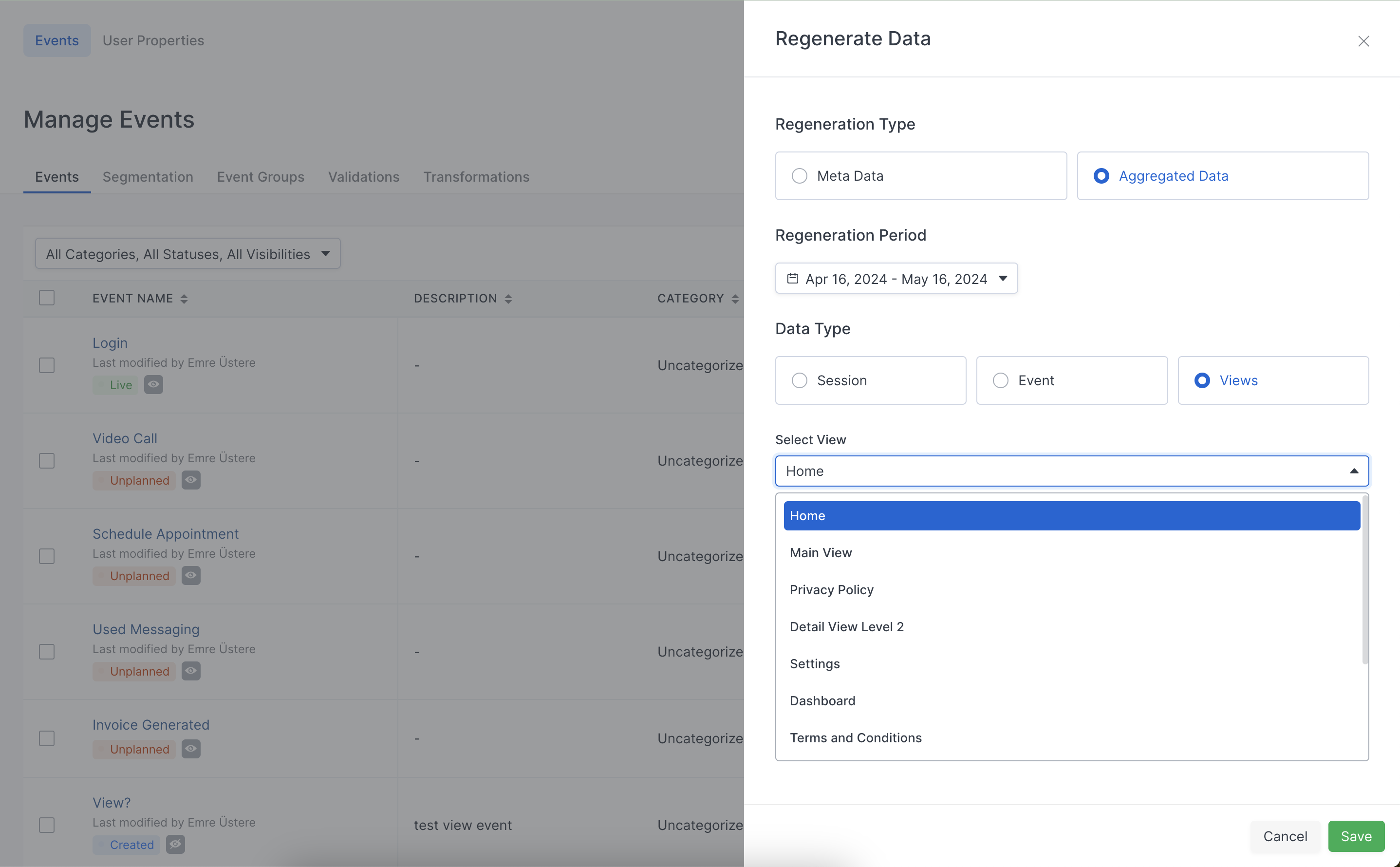Toggle visibility eye for Schedule Appointment event

[191, 575]
